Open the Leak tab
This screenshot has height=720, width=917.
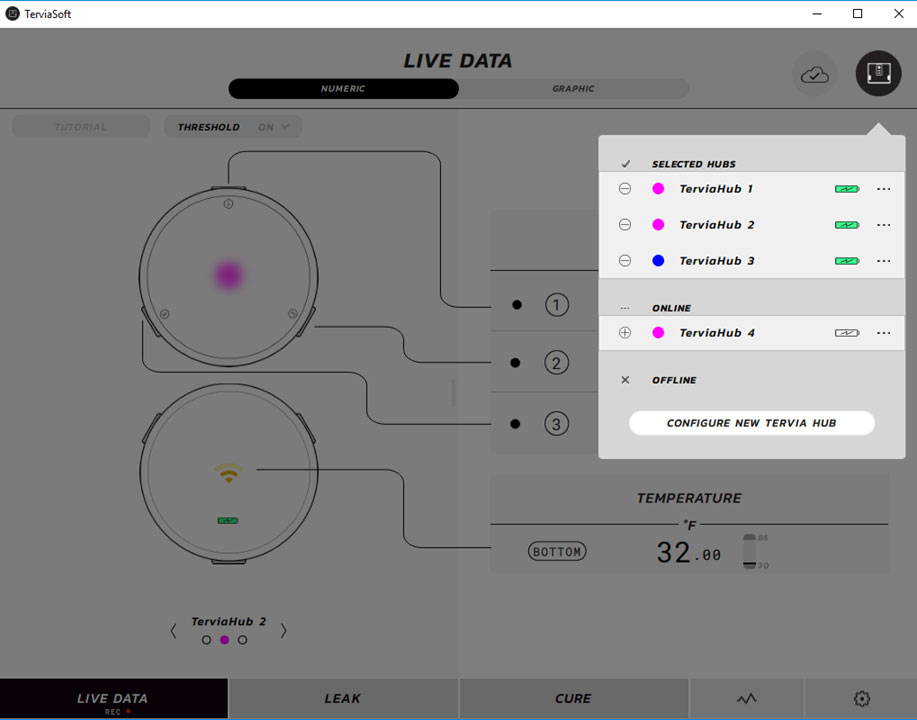343,698
